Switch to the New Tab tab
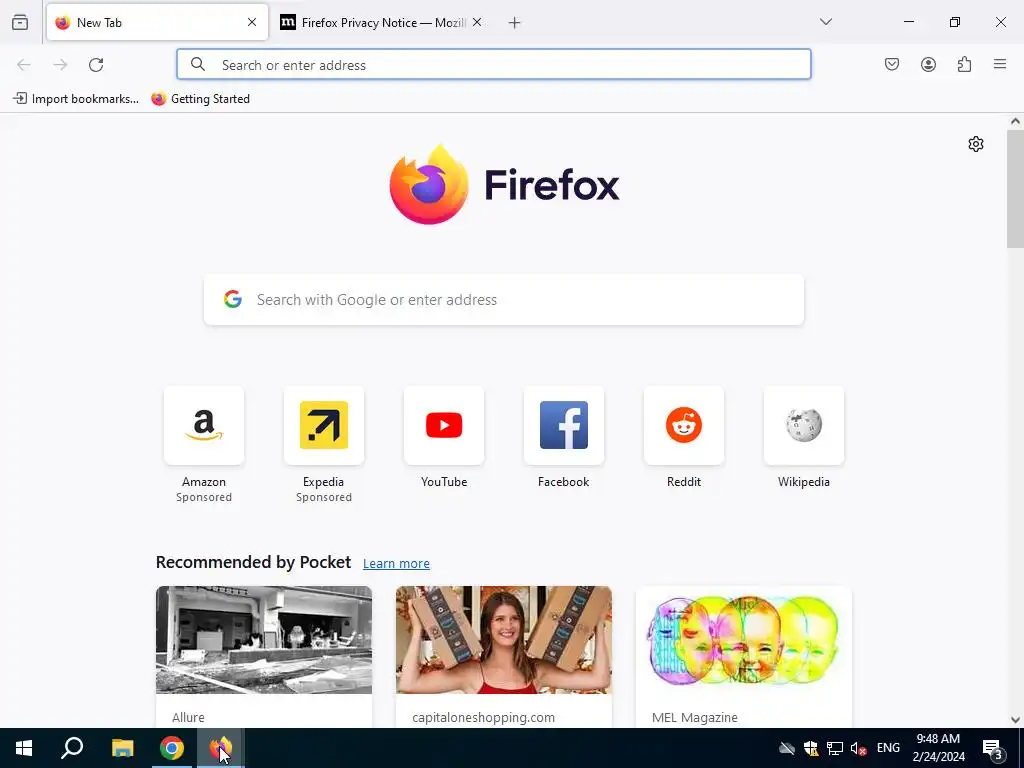1024x768 pixels. click(157, 22)
